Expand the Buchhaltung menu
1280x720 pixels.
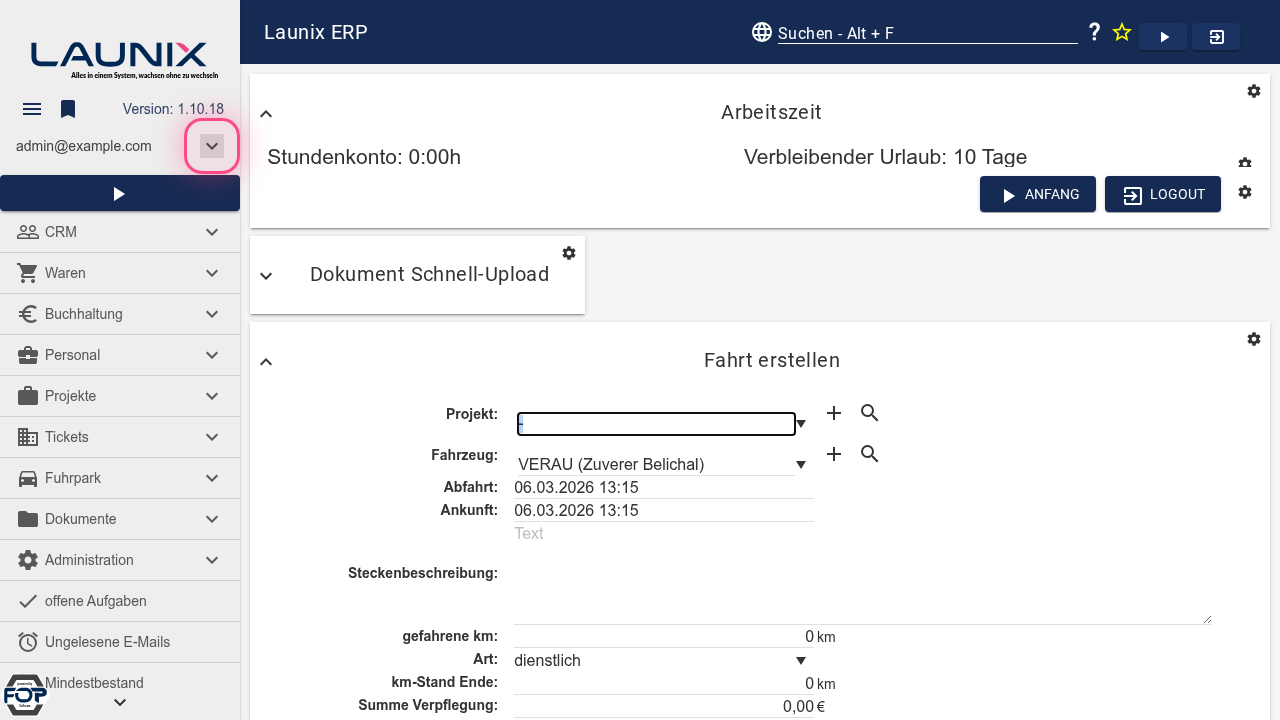tap(120, 314)
